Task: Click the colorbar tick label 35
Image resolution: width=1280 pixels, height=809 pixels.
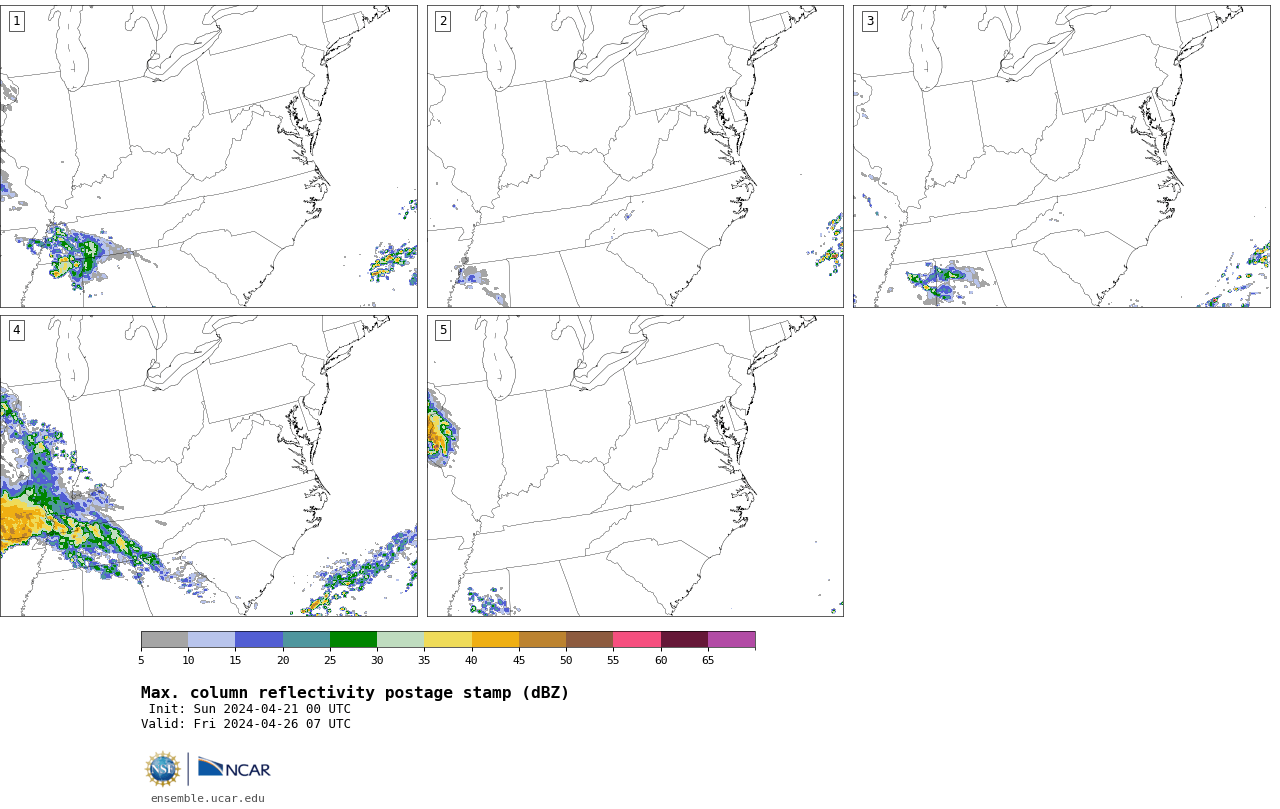Action: click(424, 660)
